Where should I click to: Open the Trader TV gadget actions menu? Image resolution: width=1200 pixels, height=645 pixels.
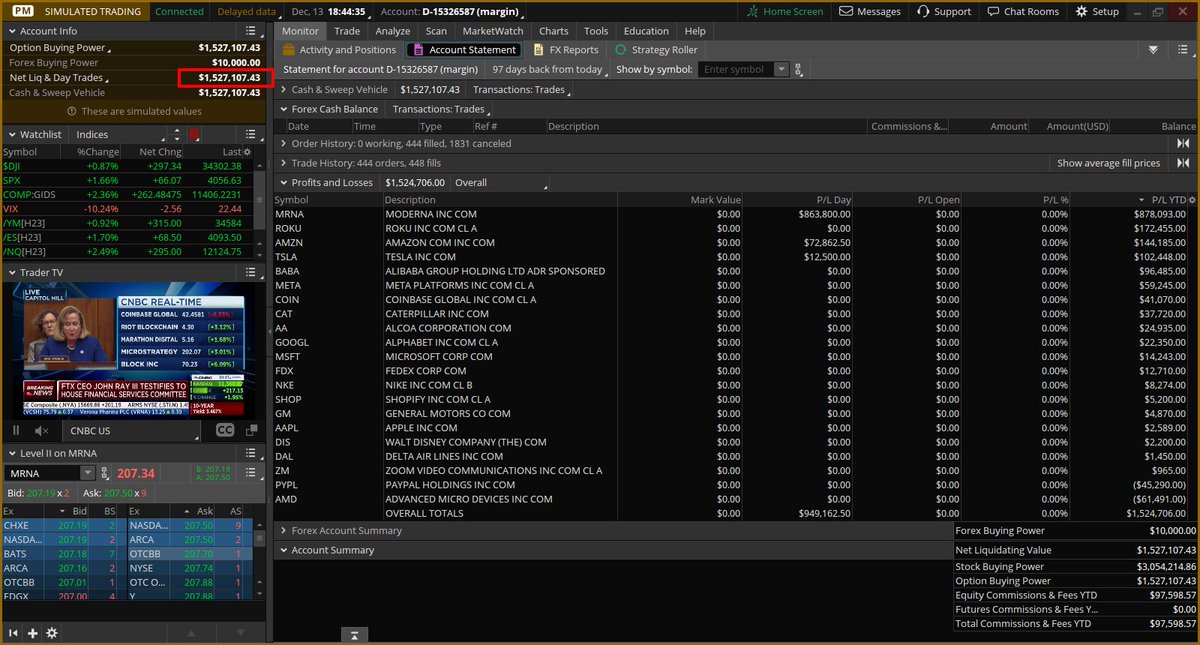click(x=253, y=272)
